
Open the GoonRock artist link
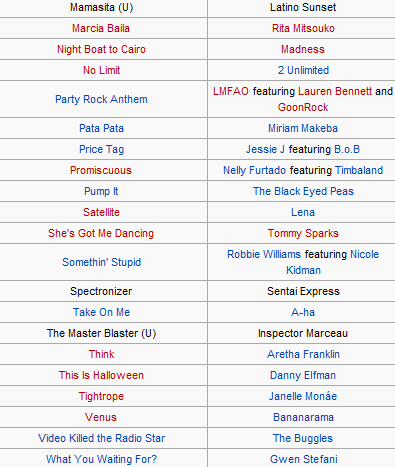(x=303, y=107)
